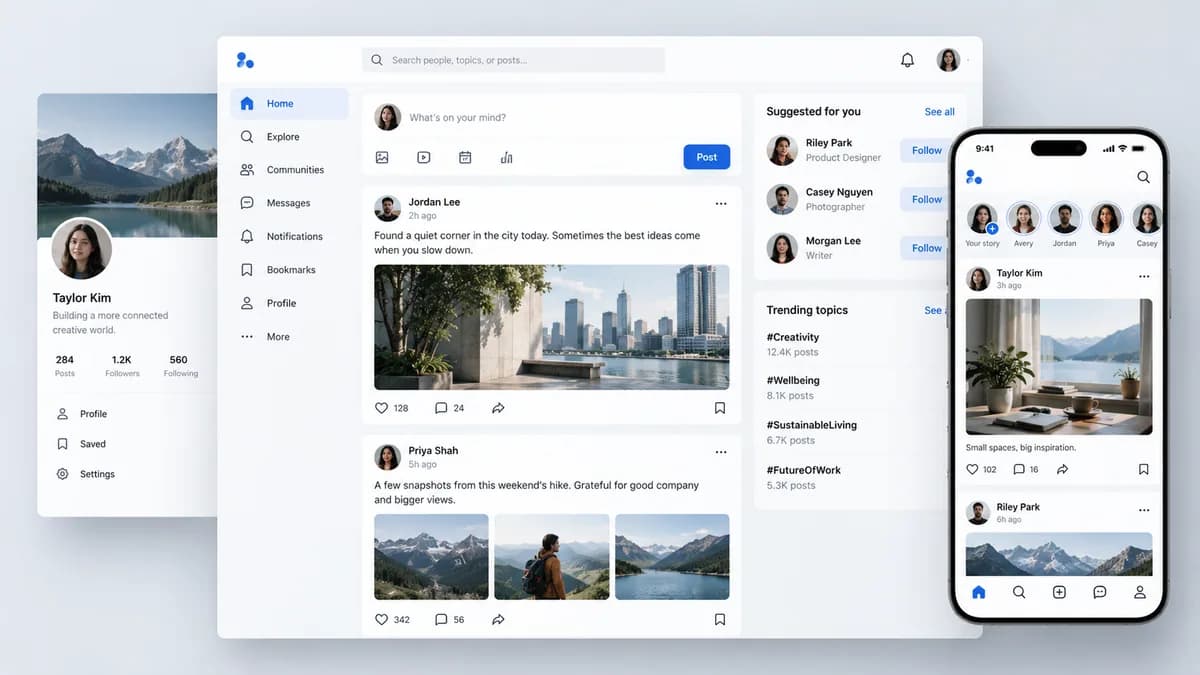
Task: Click the video attachment icon in the composer
Action: tap(423, 157)
